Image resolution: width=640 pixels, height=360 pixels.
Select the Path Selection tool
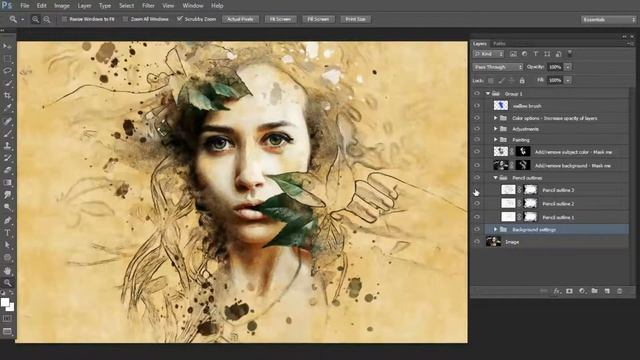(x=7, y=245)
